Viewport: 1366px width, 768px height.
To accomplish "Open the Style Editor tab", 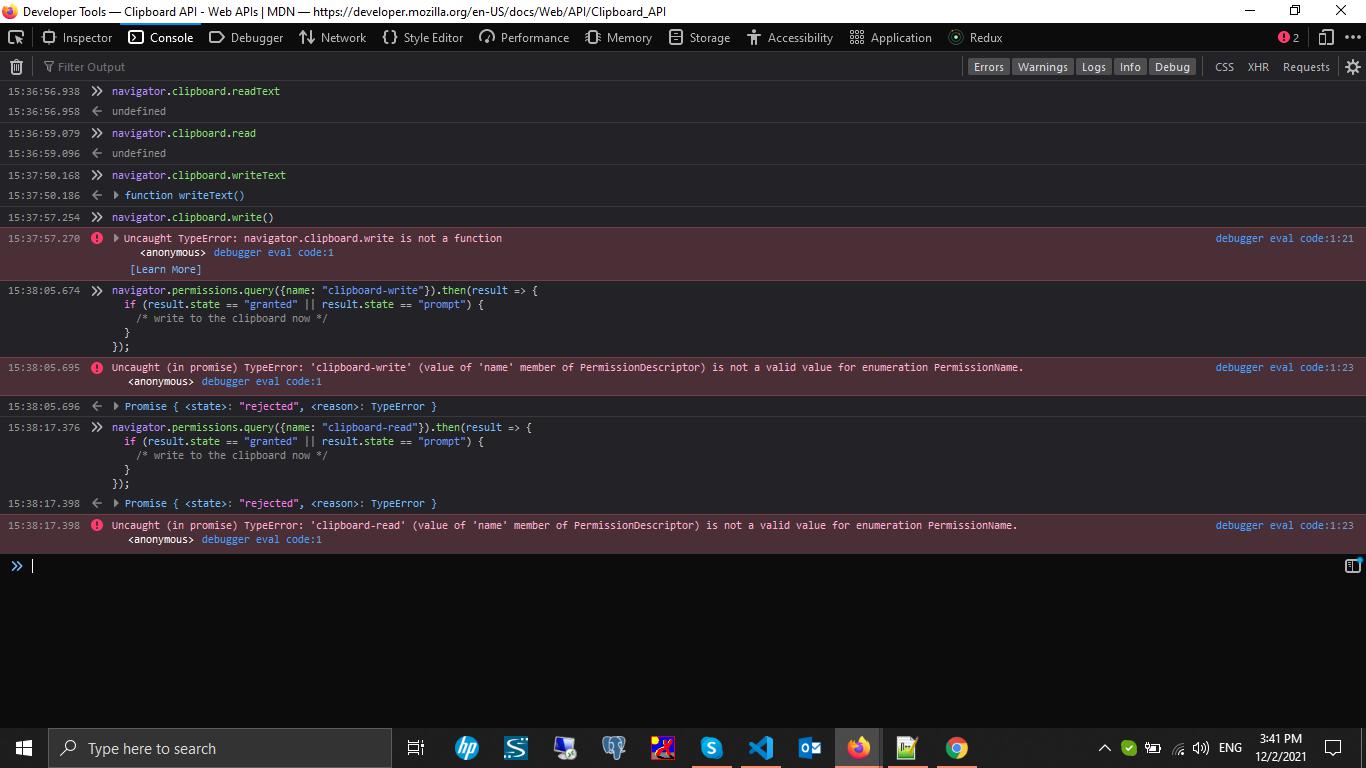I will (423, 37).
